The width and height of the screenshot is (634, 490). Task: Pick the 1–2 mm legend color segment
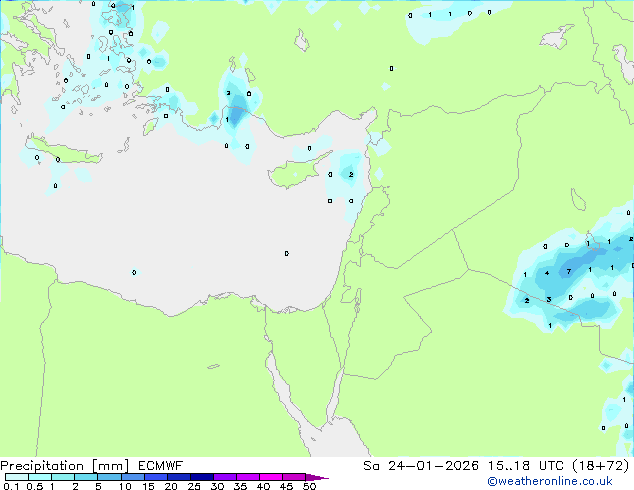click(x=63, y=477)
